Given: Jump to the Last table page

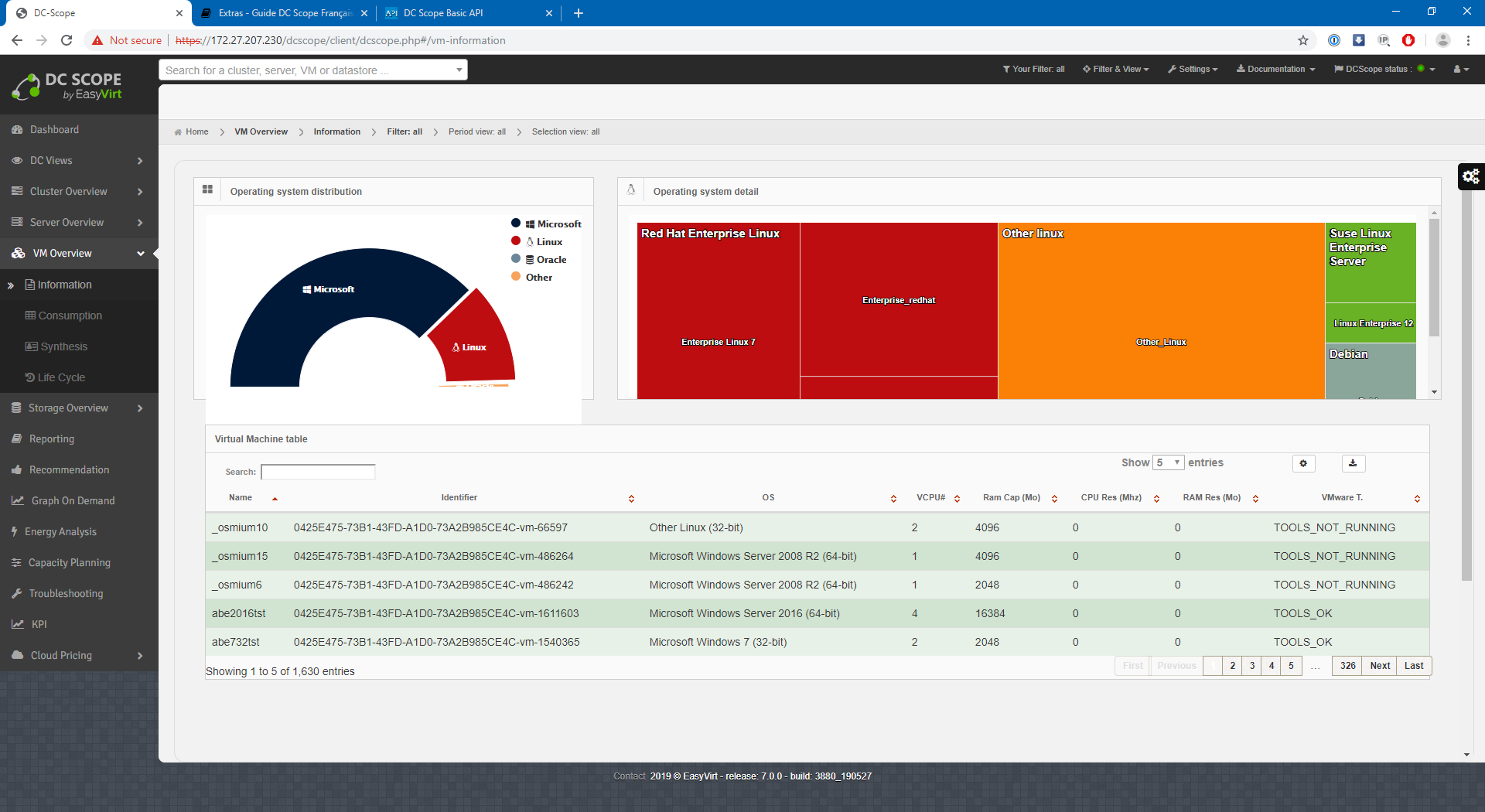Looking at the screenshot, I should (1414, 666).
